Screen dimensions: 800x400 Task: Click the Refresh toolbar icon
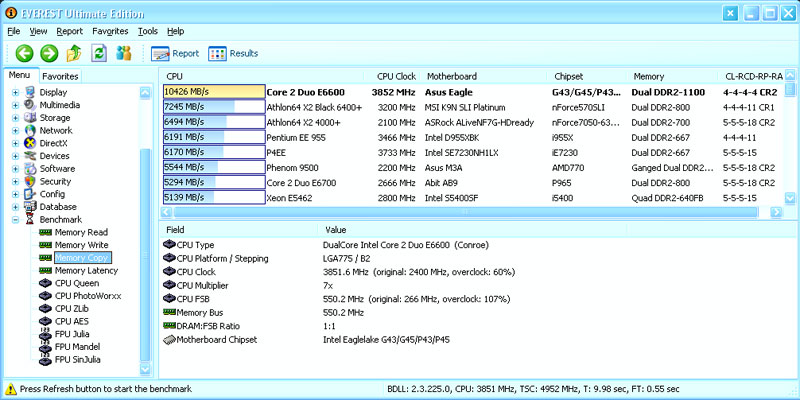pos(99,53)
